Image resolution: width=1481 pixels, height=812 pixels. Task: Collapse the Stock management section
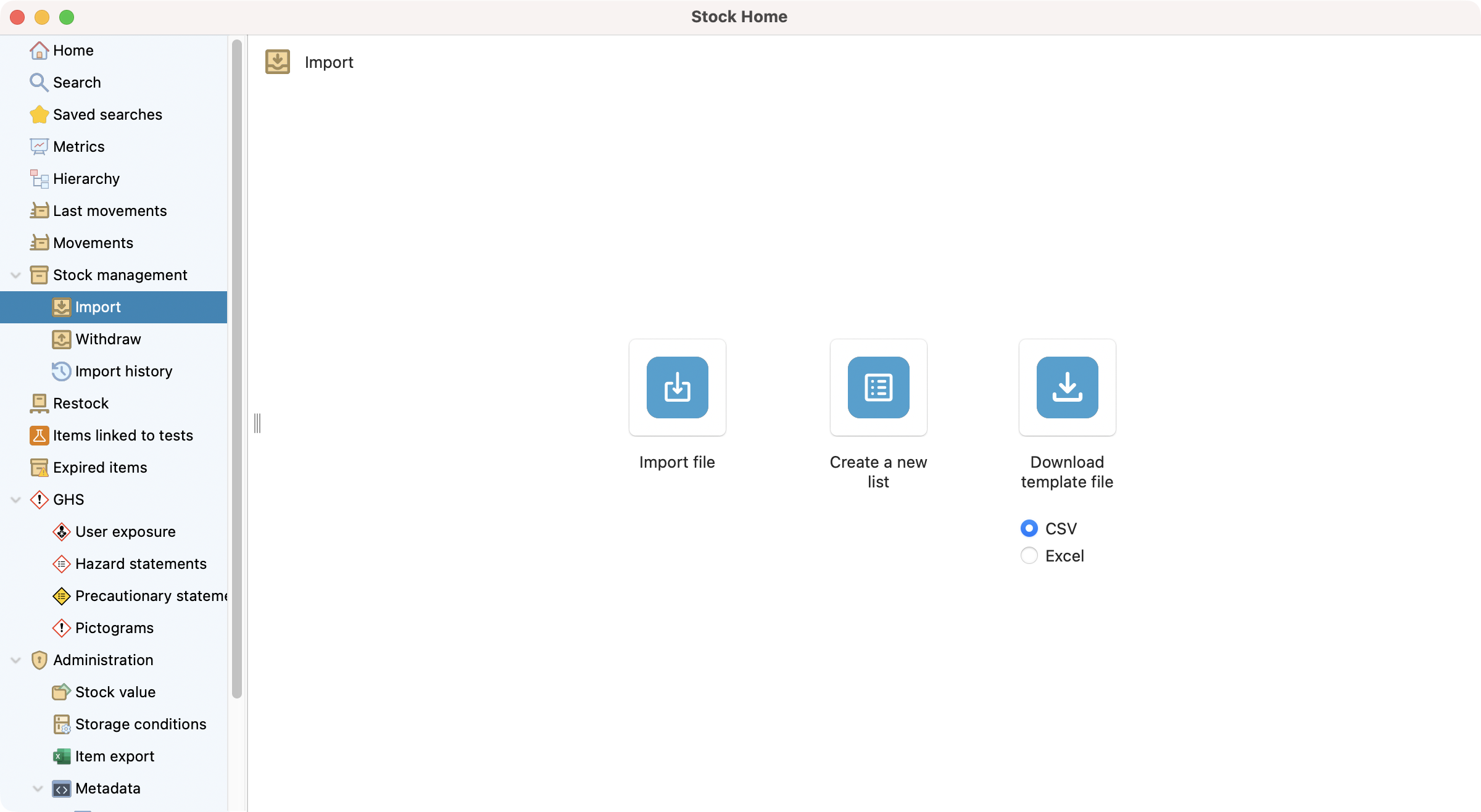(16, 275)
